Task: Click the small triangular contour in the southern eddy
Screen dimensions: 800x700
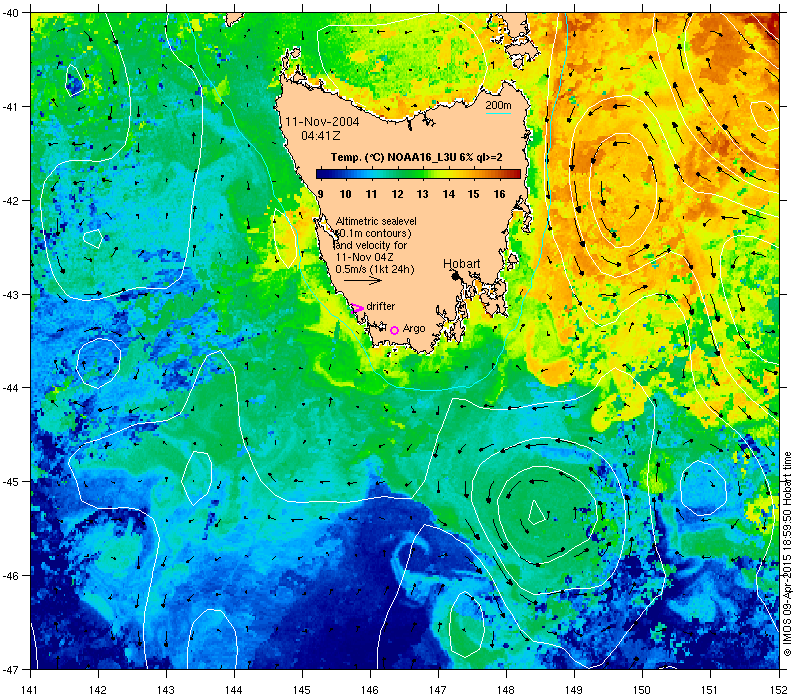Action: (537, 513)
